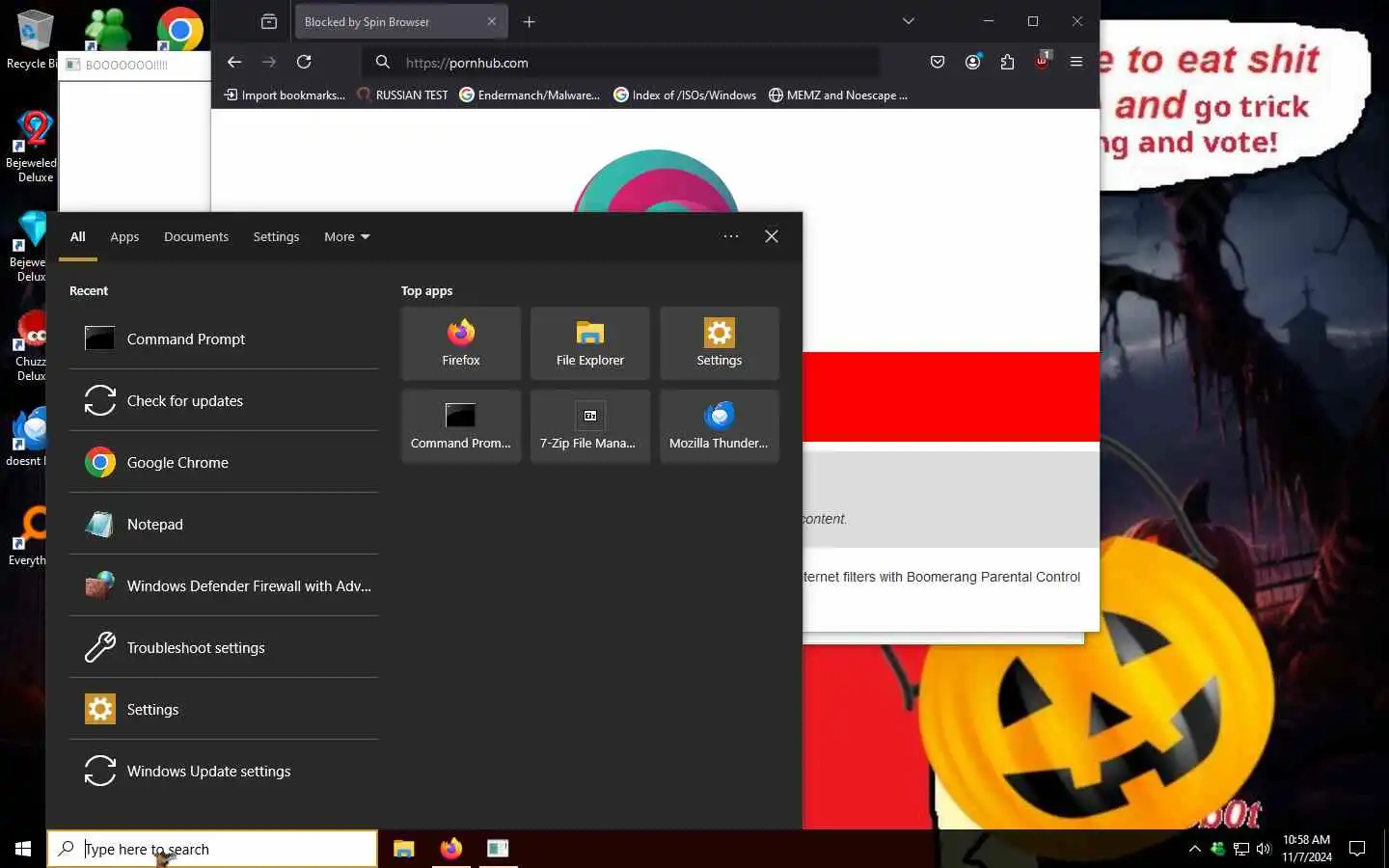This screenshot has width=1389, height=868.
Task: Select Recycle Bin desktop icon
Action: pos(32,39)
